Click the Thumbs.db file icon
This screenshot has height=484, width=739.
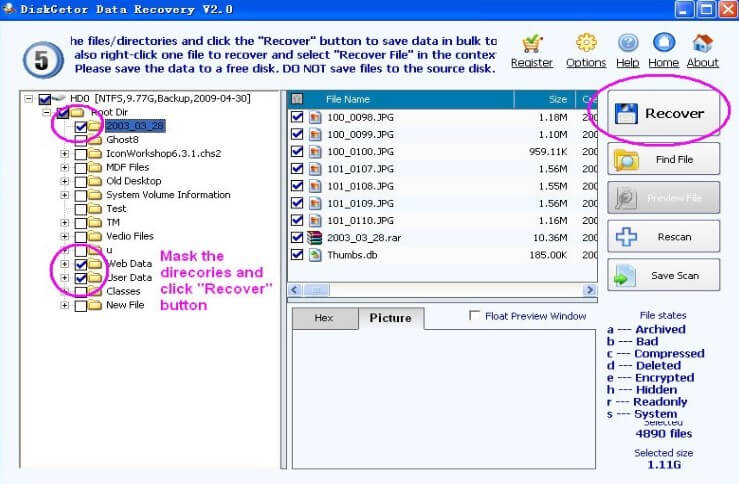tap(315, 255)
